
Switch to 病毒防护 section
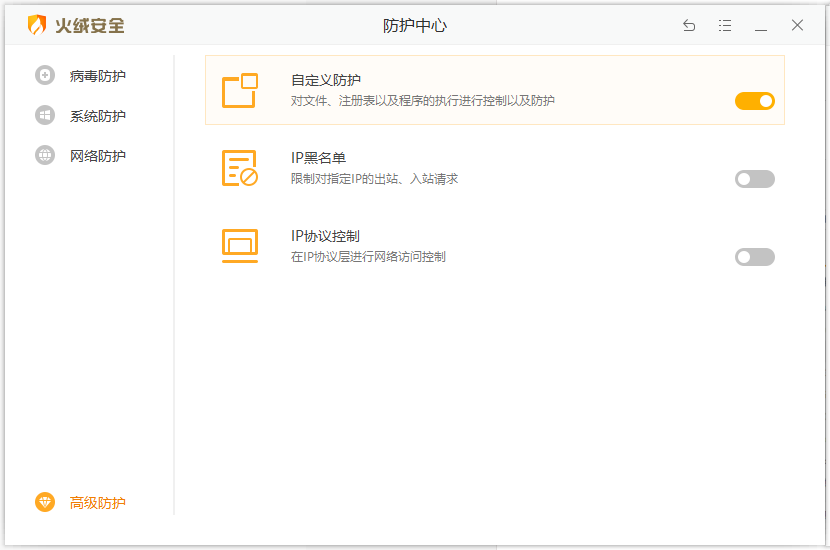(97, 76)
